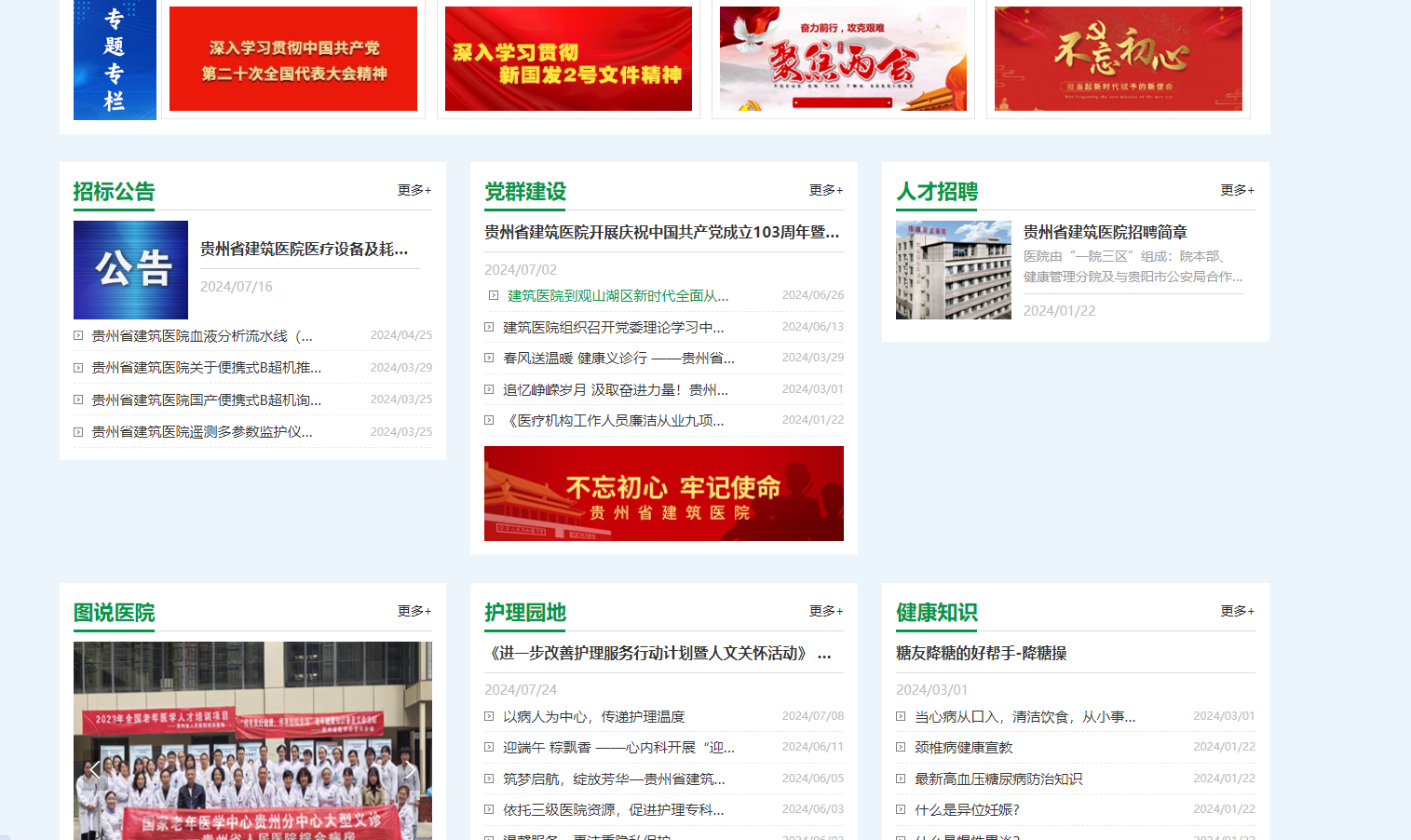This screenshot has width=1411, height=840.
Task: Open 贵州省建筑医院医疗设备及耗... headline
Action: 304,249
